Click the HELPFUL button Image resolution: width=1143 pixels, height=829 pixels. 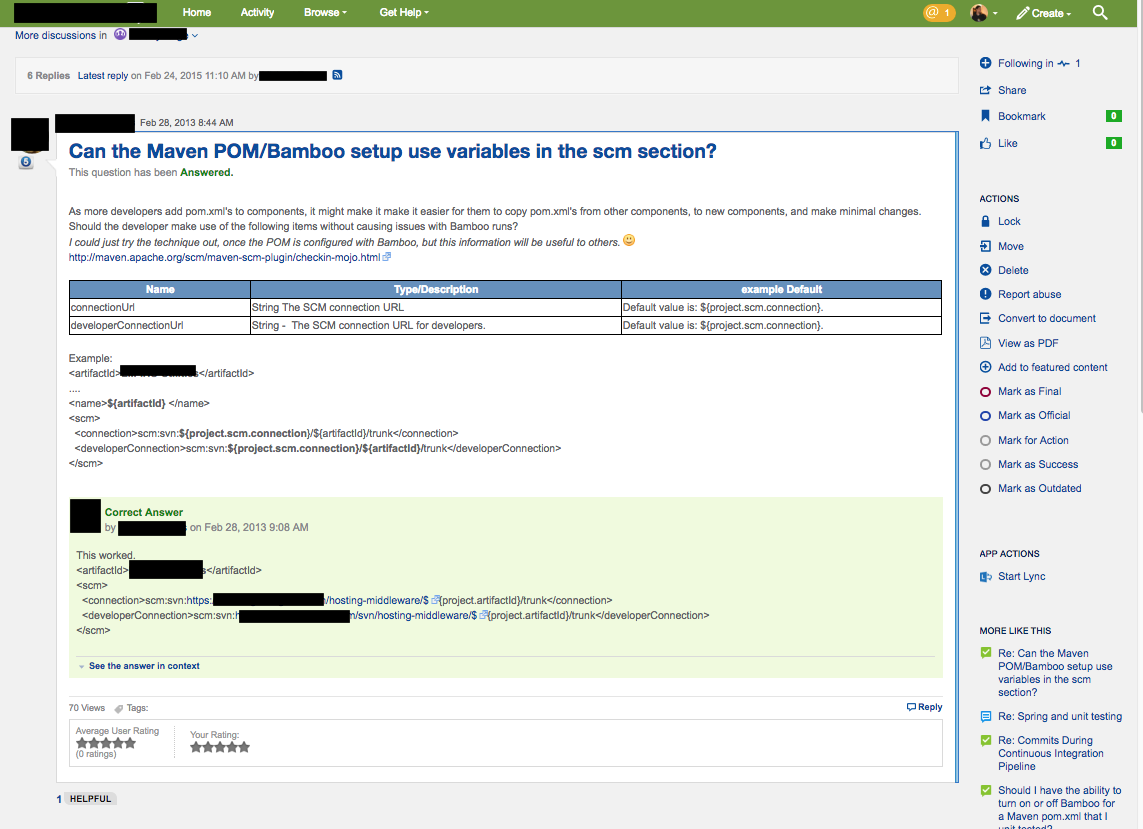90,798
